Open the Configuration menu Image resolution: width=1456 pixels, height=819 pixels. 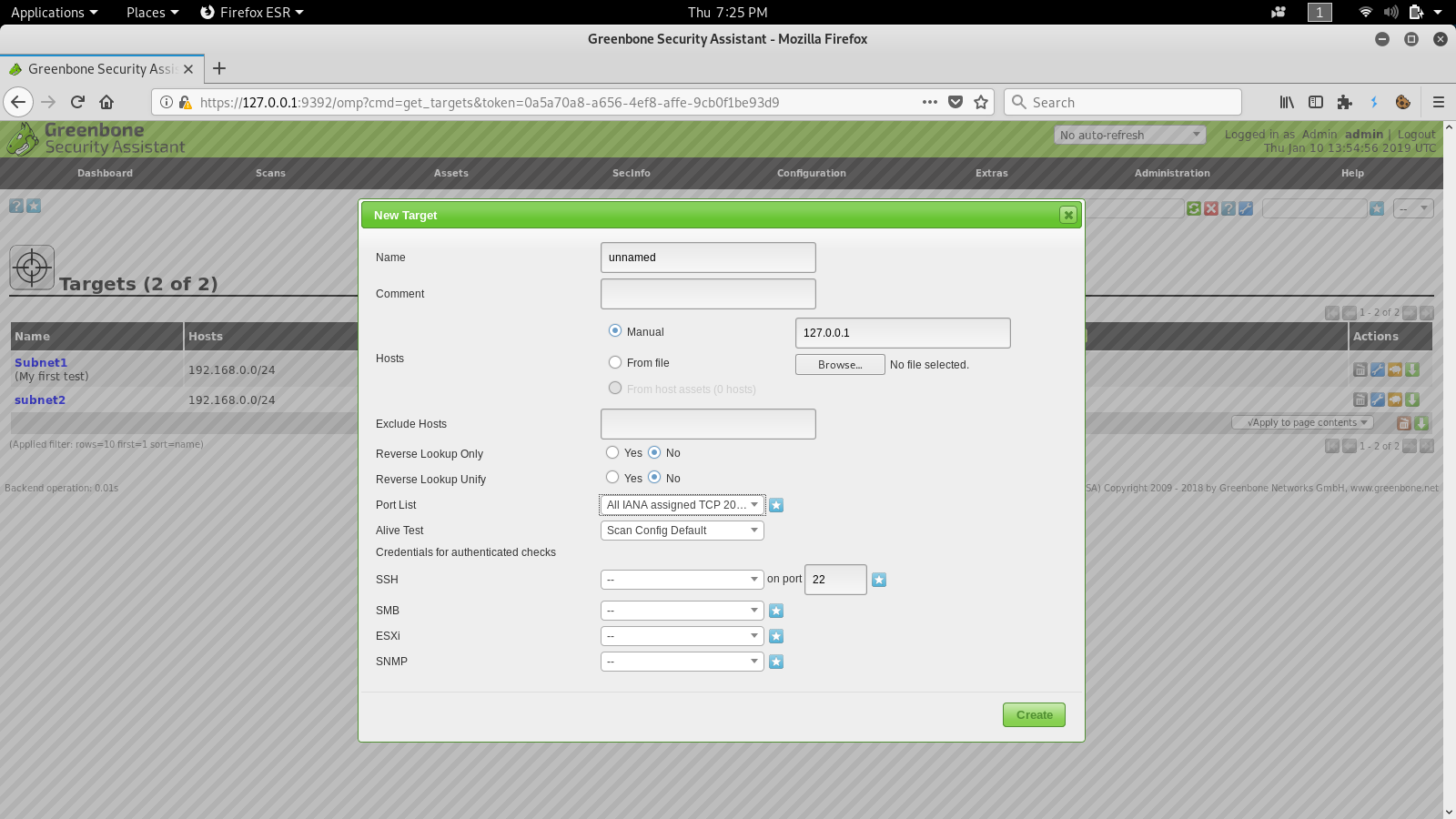click(812, 173)
